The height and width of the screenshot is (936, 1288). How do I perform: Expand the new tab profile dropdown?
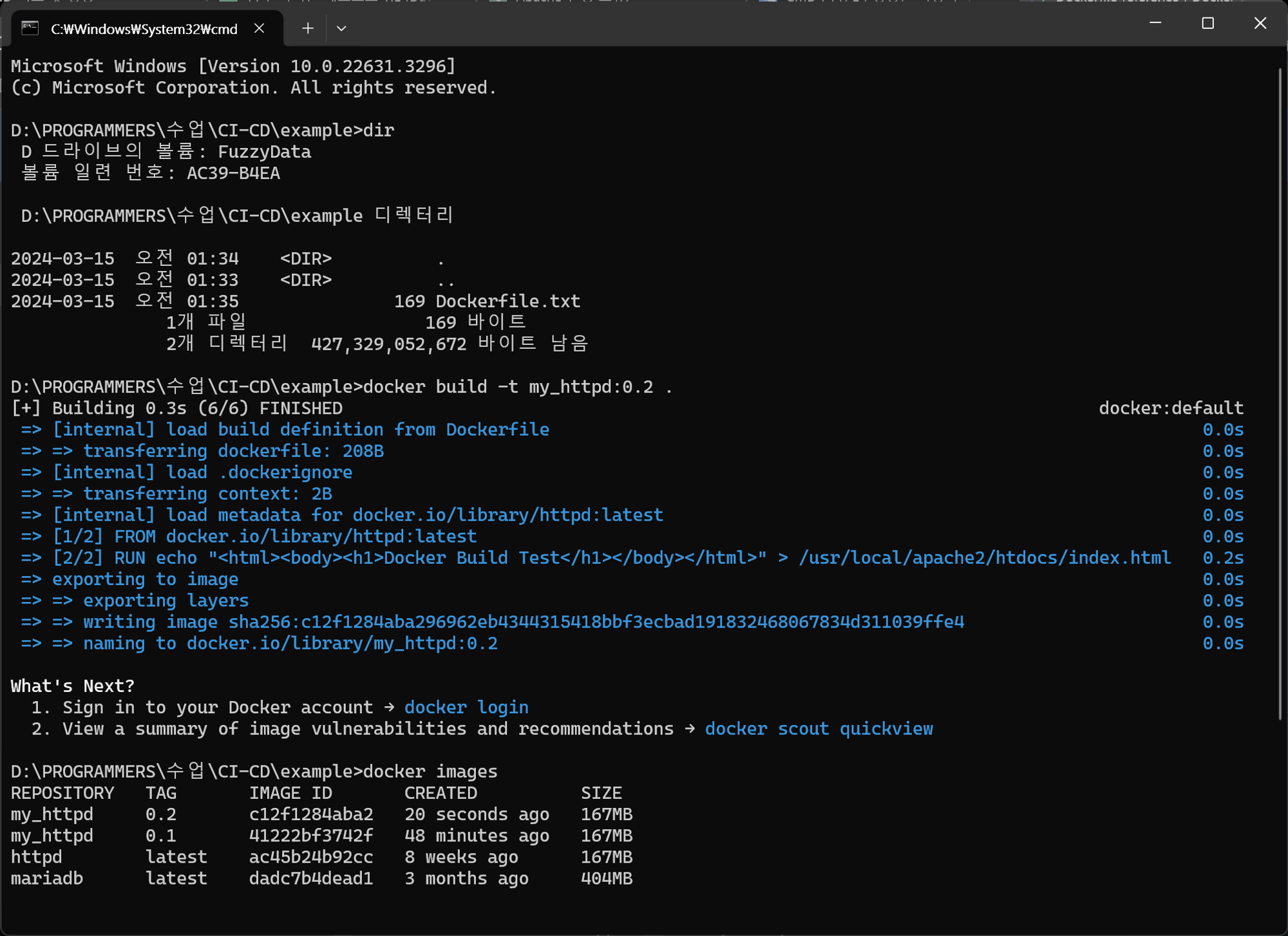click(x=342, y=28)
